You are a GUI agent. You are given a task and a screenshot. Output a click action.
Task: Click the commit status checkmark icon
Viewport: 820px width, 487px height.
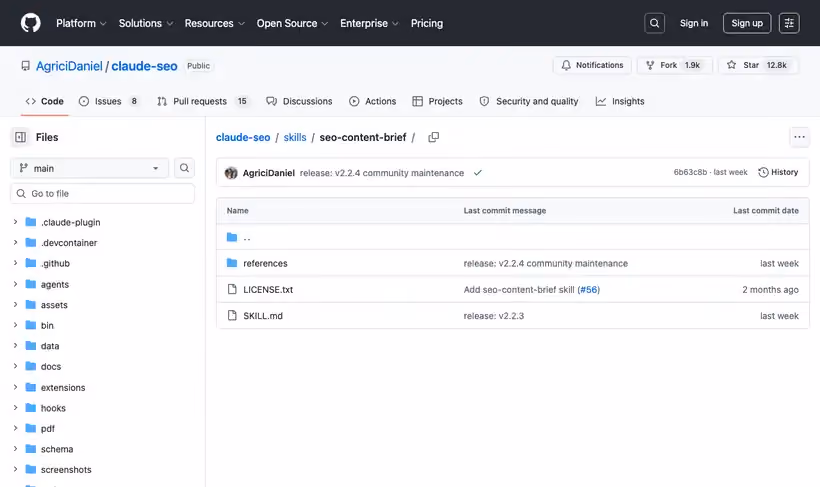[477, 173]
